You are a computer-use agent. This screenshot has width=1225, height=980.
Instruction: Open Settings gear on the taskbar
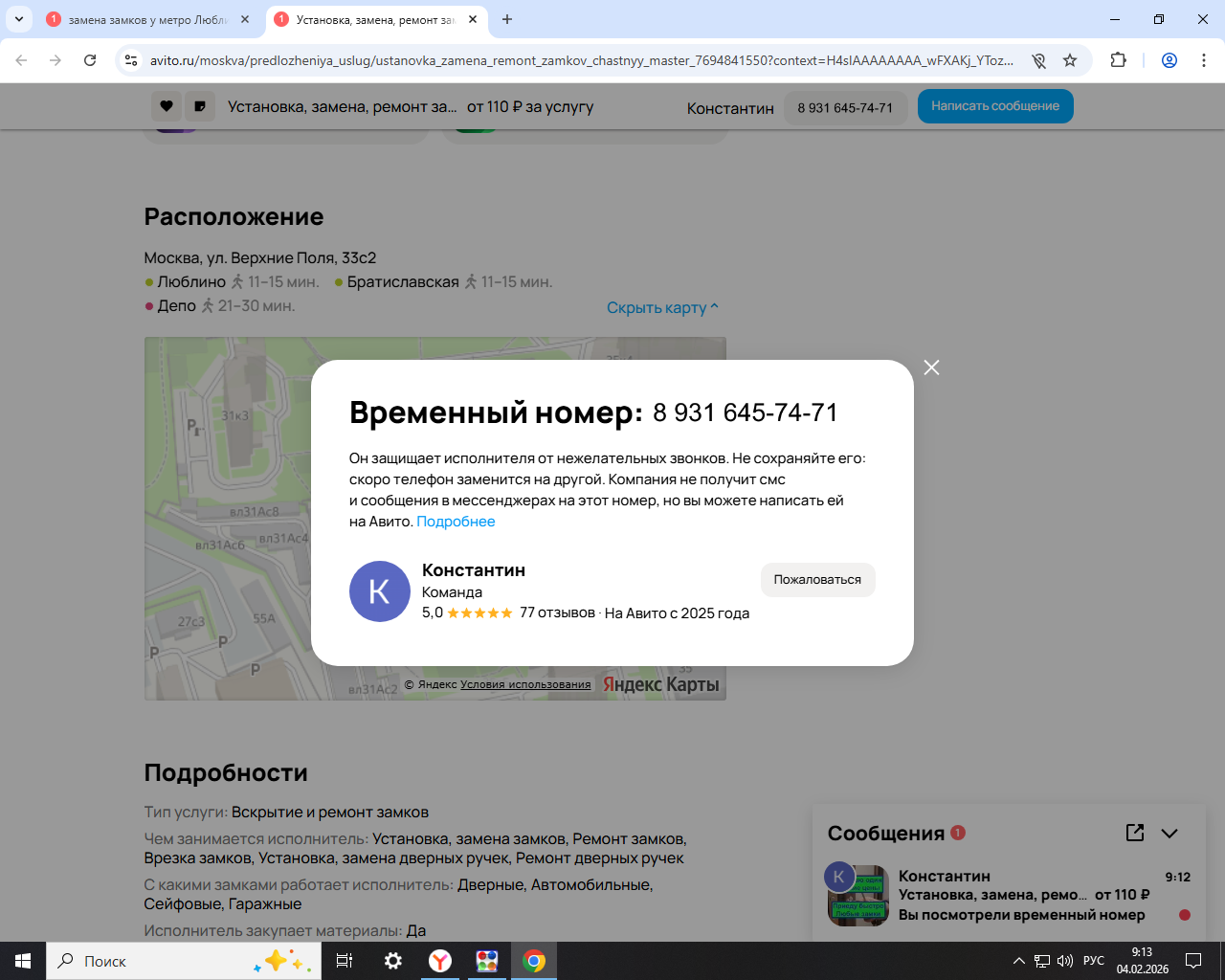pyautogui.click(x=393, y=961)
